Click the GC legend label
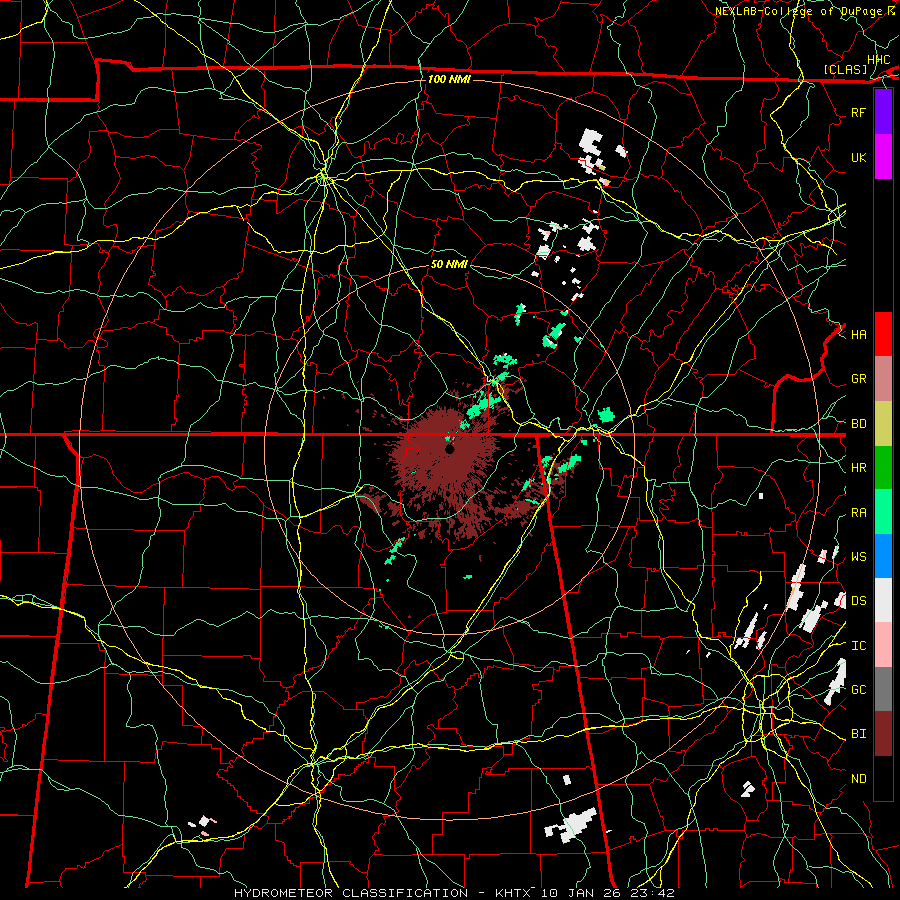Viewport: 900px width, 900px height. point(858,689)
